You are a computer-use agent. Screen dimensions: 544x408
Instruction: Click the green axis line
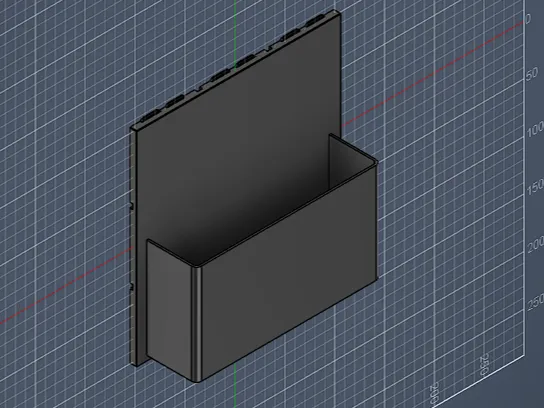[235, 35]
